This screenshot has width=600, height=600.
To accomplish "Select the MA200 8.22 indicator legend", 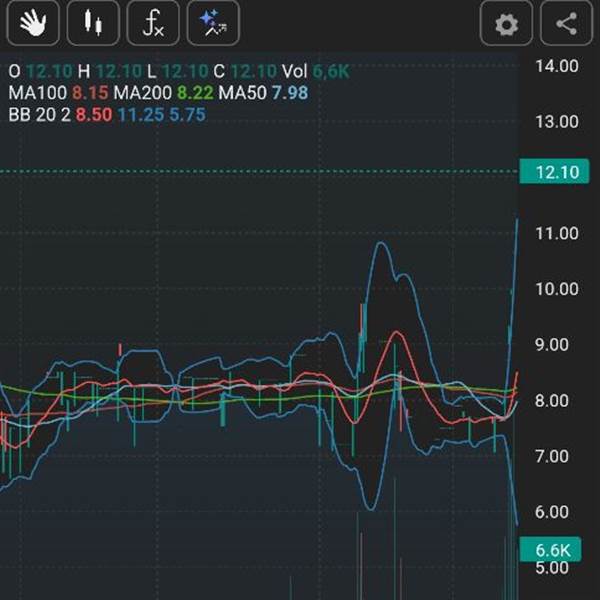I will click(x=163, y=93).
